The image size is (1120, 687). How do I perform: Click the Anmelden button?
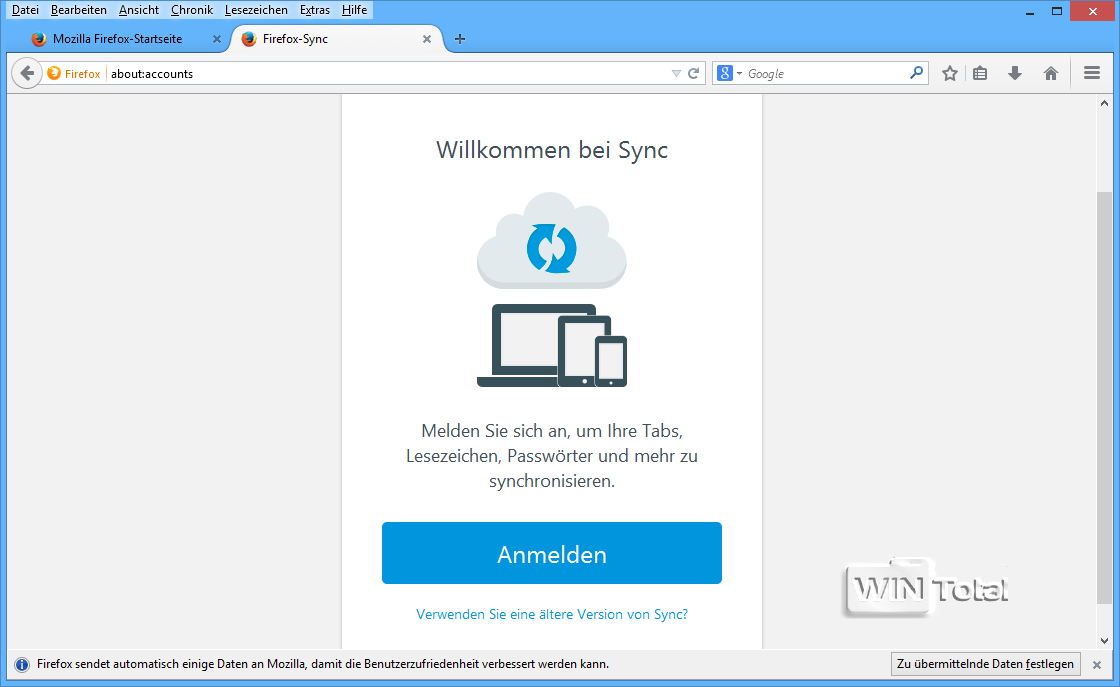(x=551, y=553)
